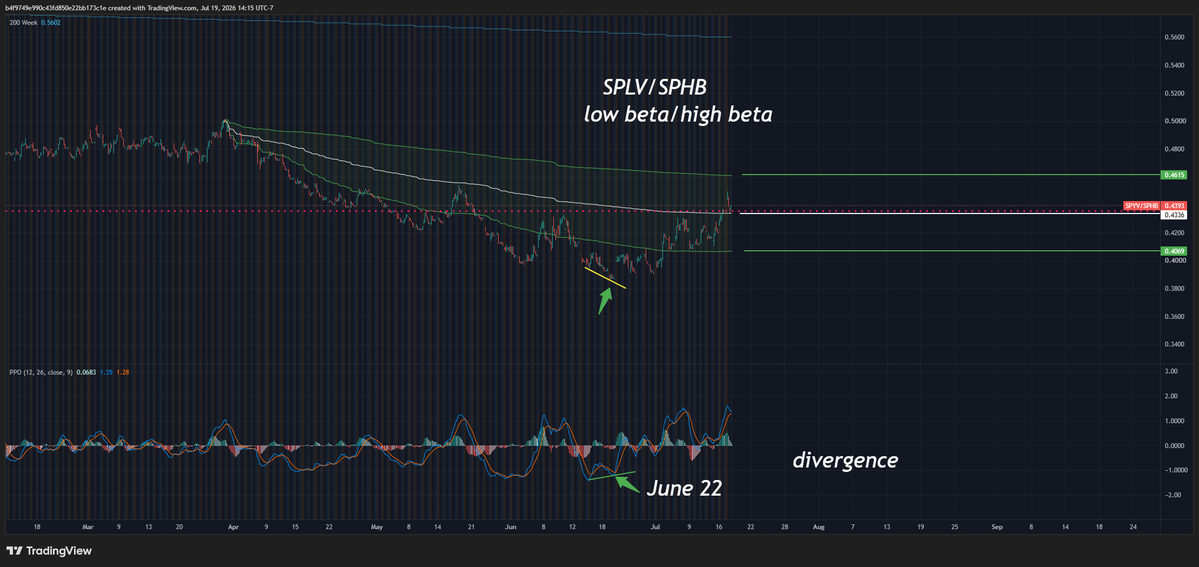Click the 0.5000 price axis value

(x=1175, y=121)
